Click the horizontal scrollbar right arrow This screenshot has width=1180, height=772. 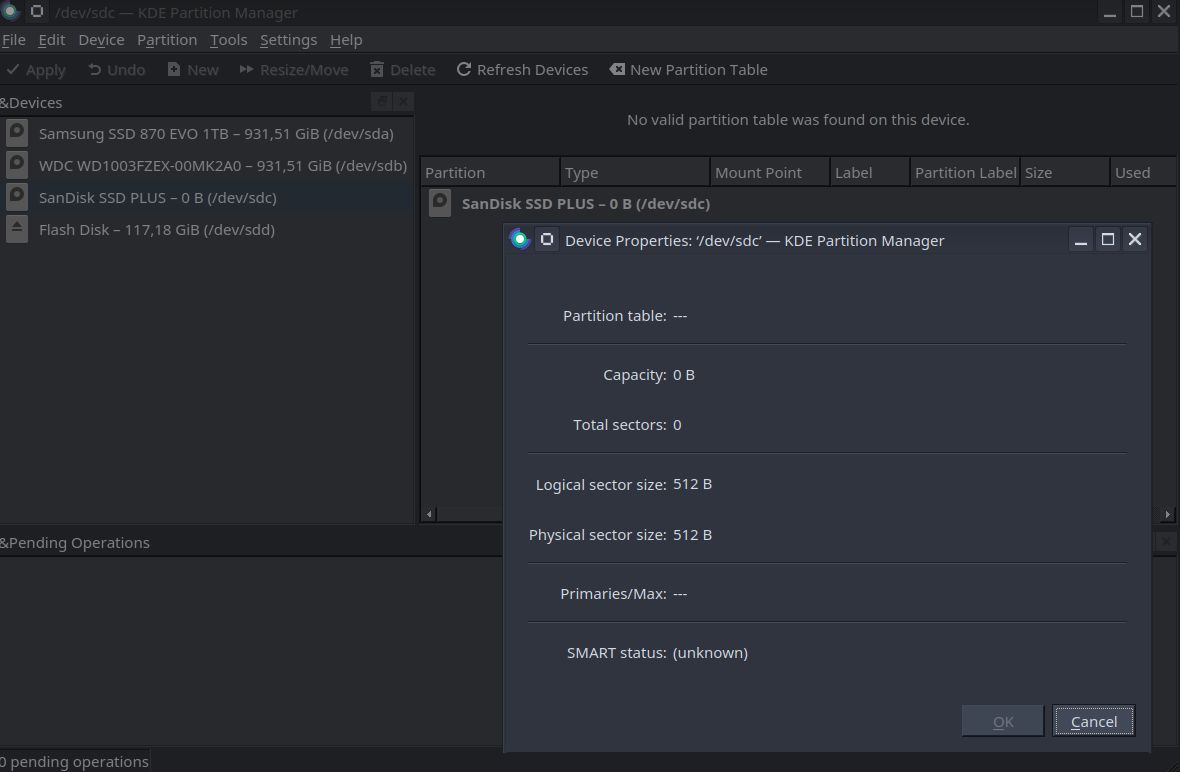(1167, 515)
